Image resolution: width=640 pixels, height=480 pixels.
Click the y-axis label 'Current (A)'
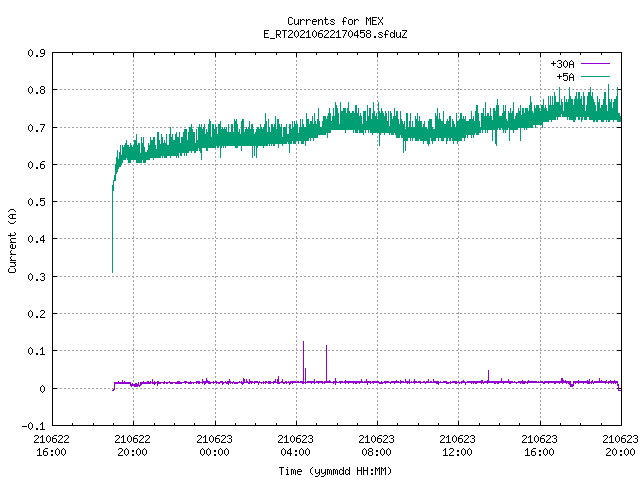[12, 241]
